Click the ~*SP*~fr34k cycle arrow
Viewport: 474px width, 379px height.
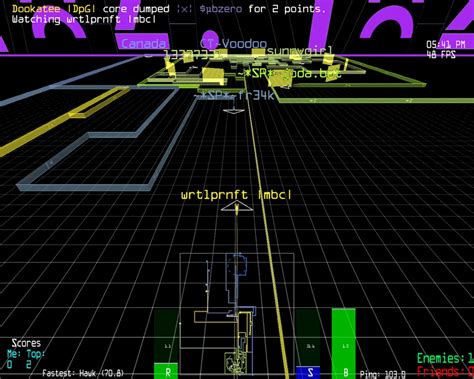234,111
